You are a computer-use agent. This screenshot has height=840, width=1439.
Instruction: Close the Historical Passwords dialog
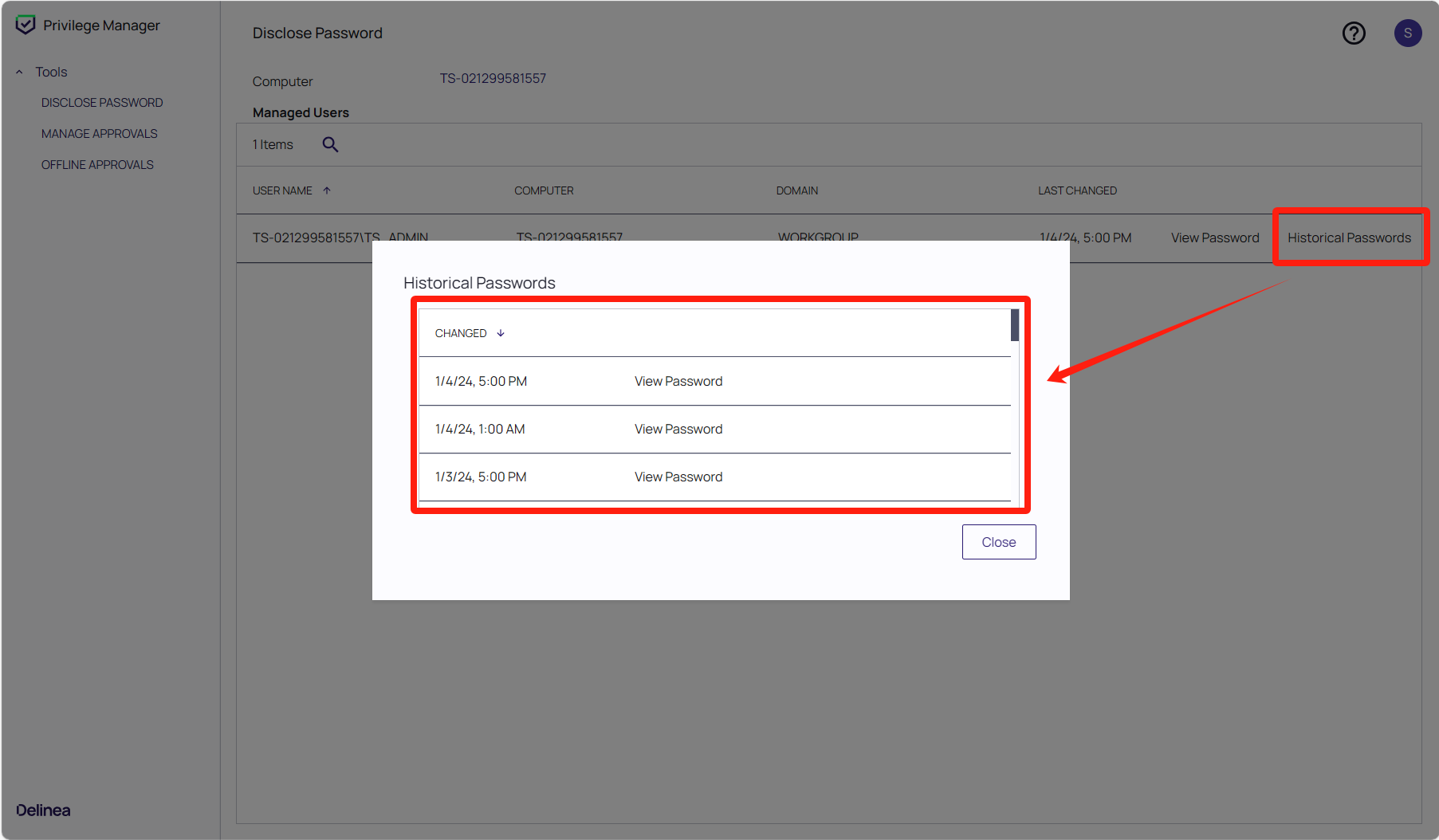pyautogui.click(x=998, y=542)
